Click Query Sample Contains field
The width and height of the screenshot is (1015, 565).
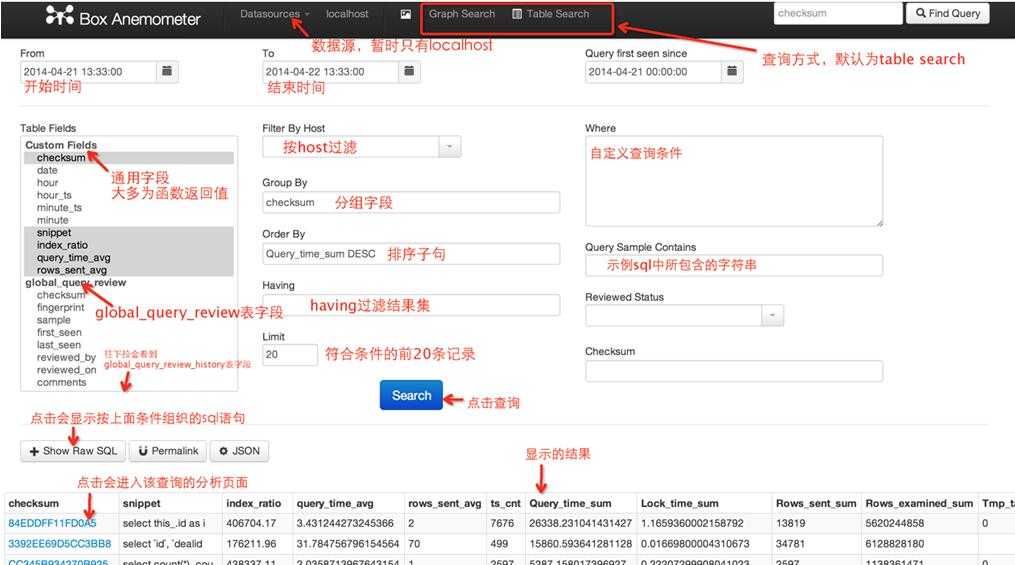coord(734,265)
